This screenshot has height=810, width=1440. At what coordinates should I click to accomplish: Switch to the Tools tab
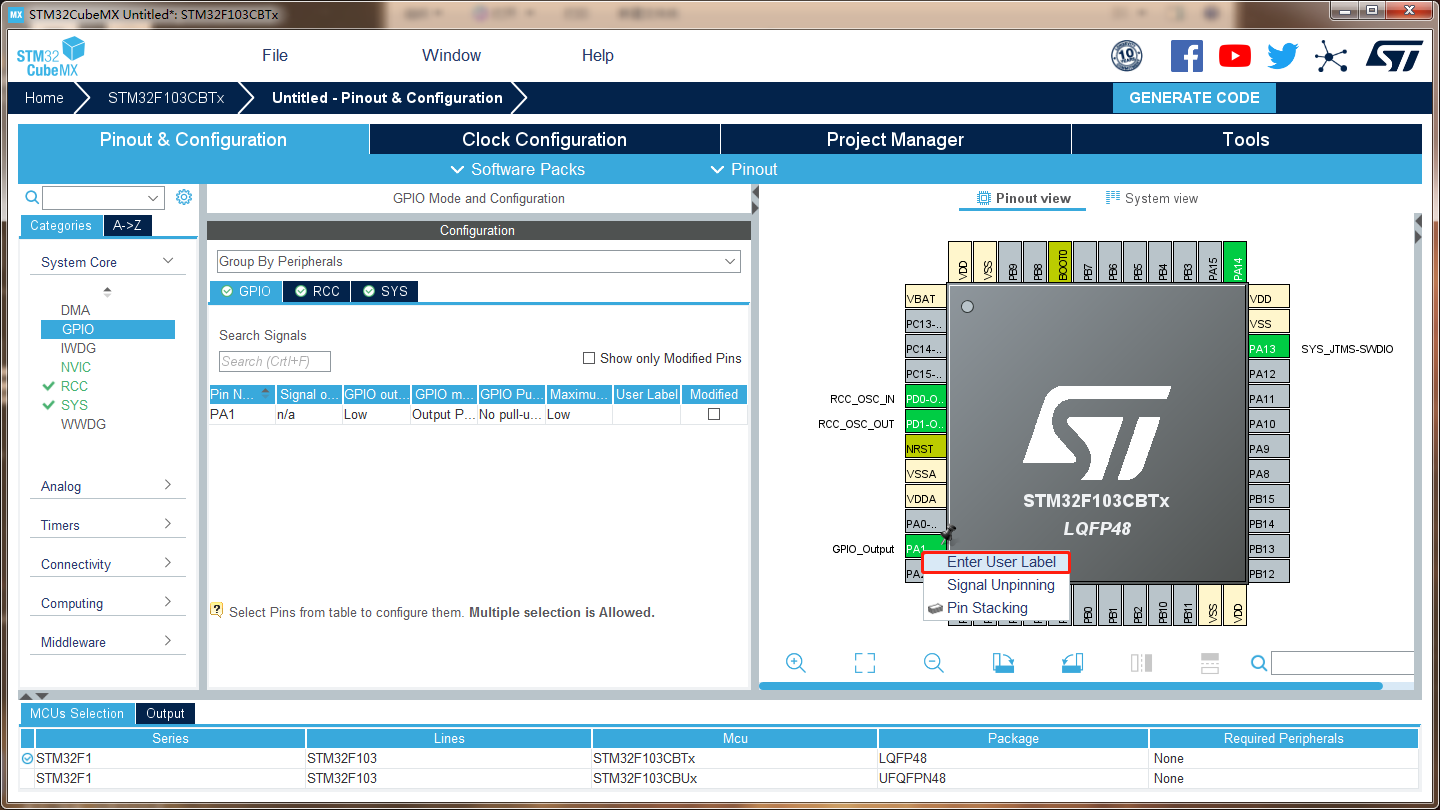(x=1246, y=140)
